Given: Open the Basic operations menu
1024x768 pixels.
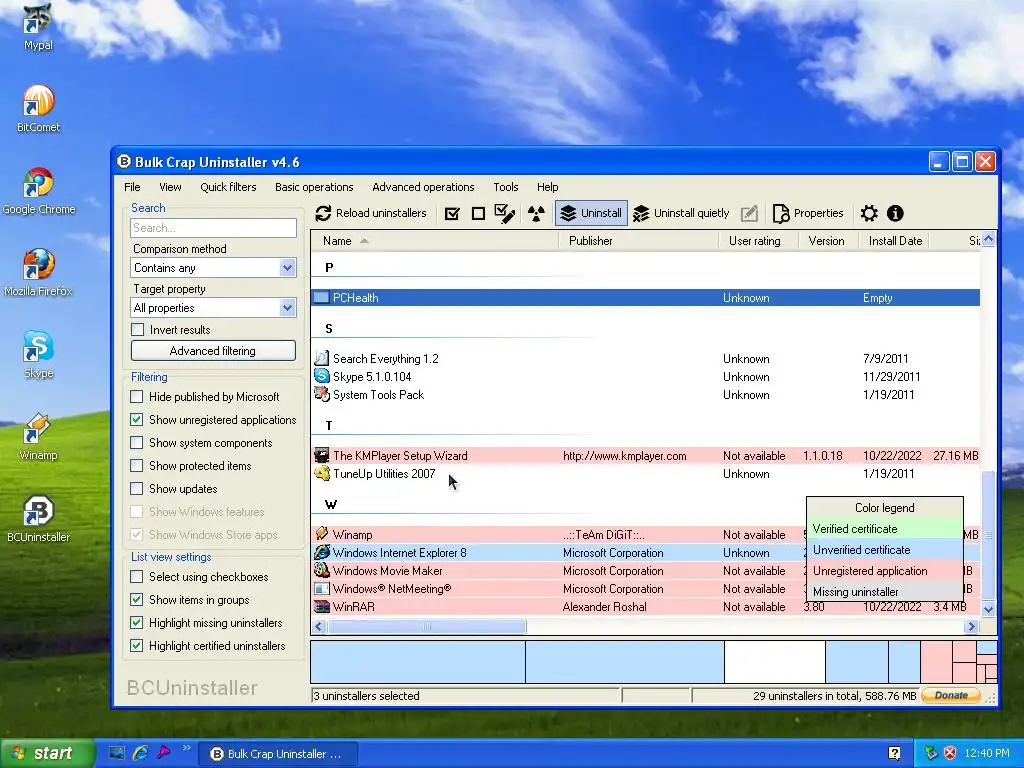Looking at the screenshot, I should click(x=314, y=187).
